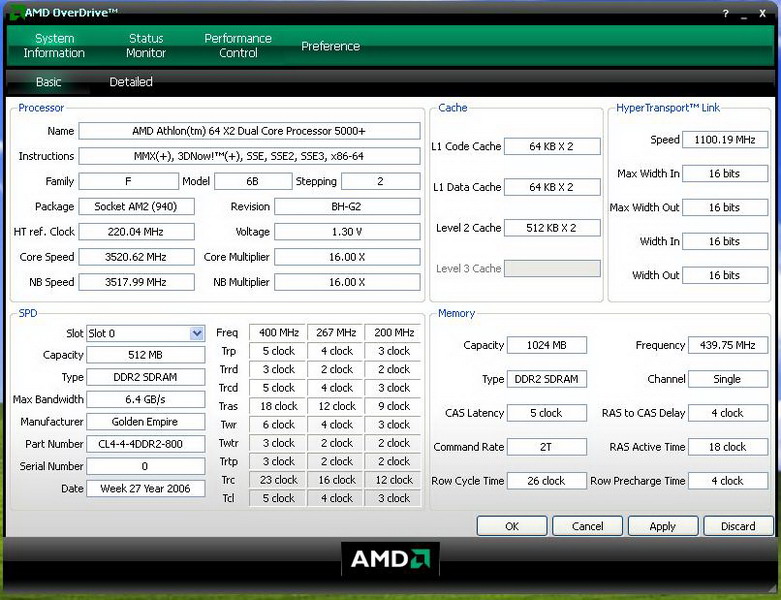Click the Model 6B value

(x=253, y=181)
